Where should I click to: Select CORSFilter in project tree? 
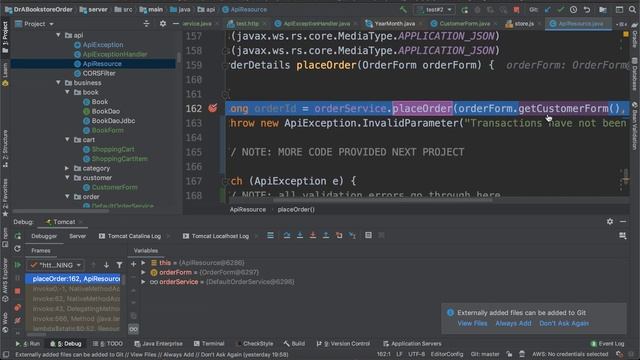(99, 73)
